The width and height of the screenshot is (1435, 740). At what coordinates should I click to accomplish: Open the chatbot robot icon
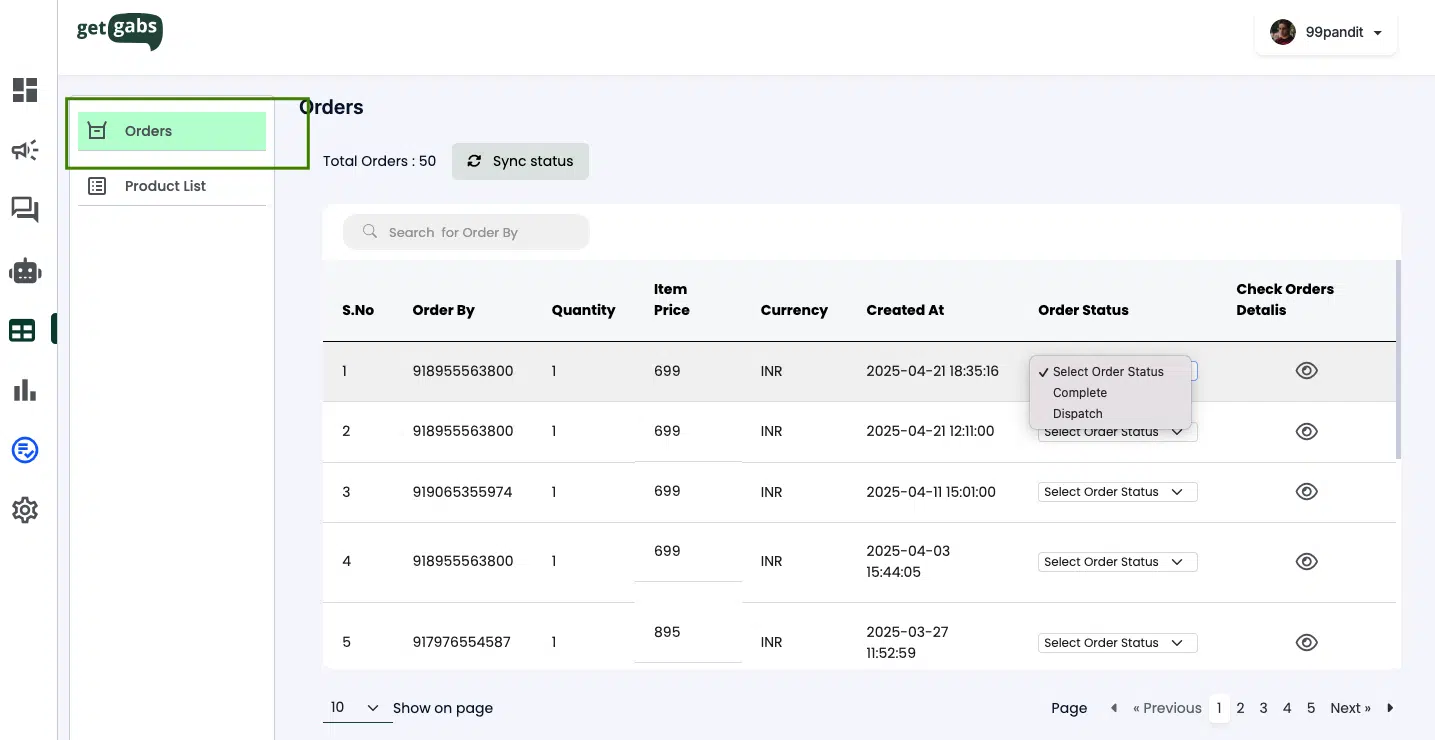tap(25, 270)
